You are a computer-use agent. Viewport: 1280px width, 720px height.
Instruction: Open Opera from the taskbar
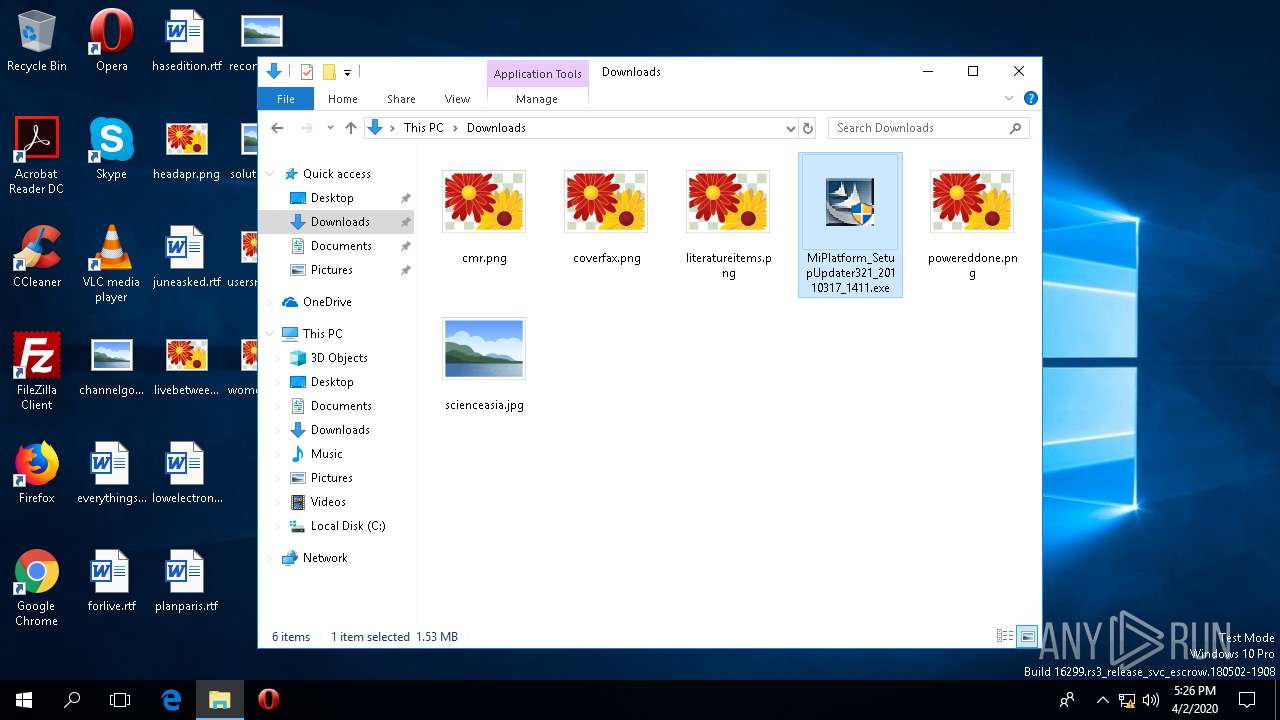pos(268,700)
